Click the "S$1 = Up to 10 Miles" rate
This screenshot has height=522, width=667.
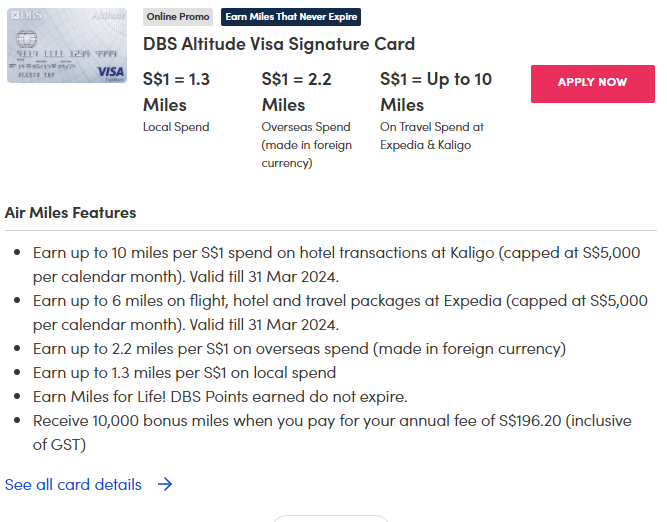pyautogui.click(x=436, y=91)
